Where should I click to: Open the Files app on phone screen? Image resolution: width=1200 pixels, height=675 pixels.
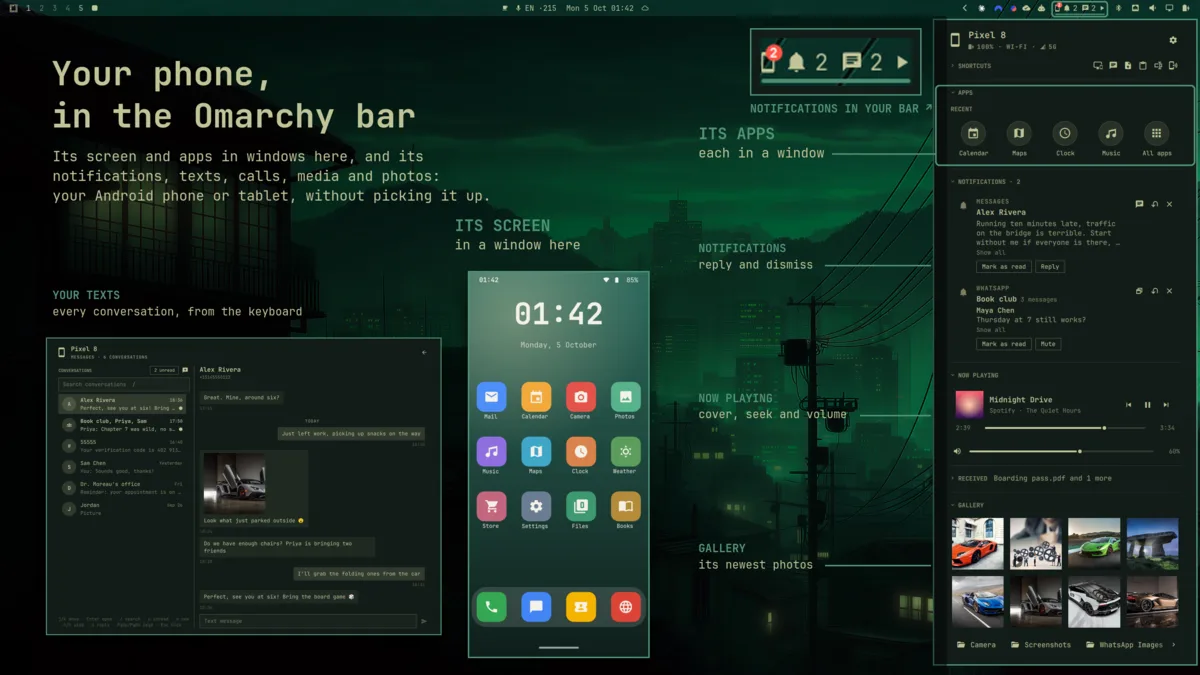point(580,507)
